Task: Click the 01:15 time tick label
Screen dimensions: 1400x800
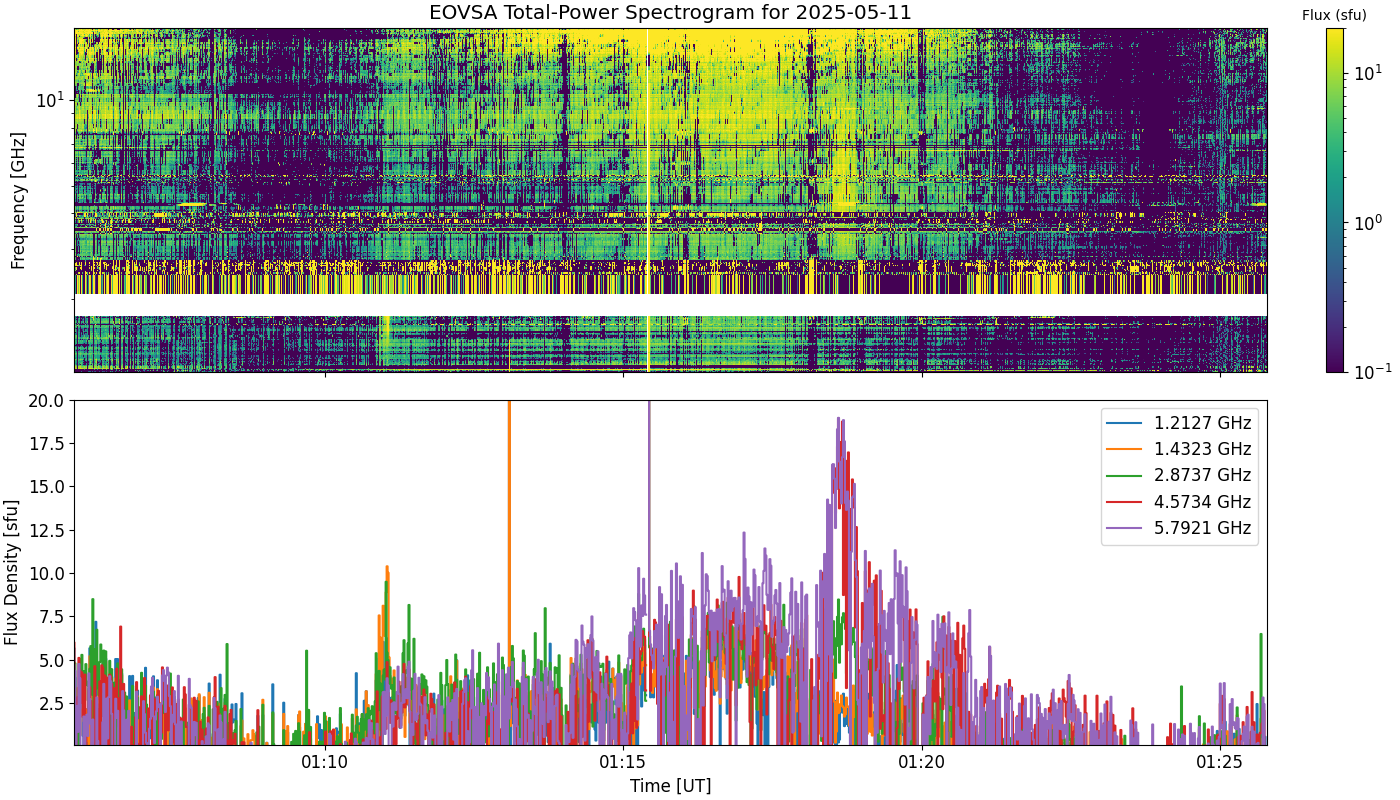Action: coord(623,763)
